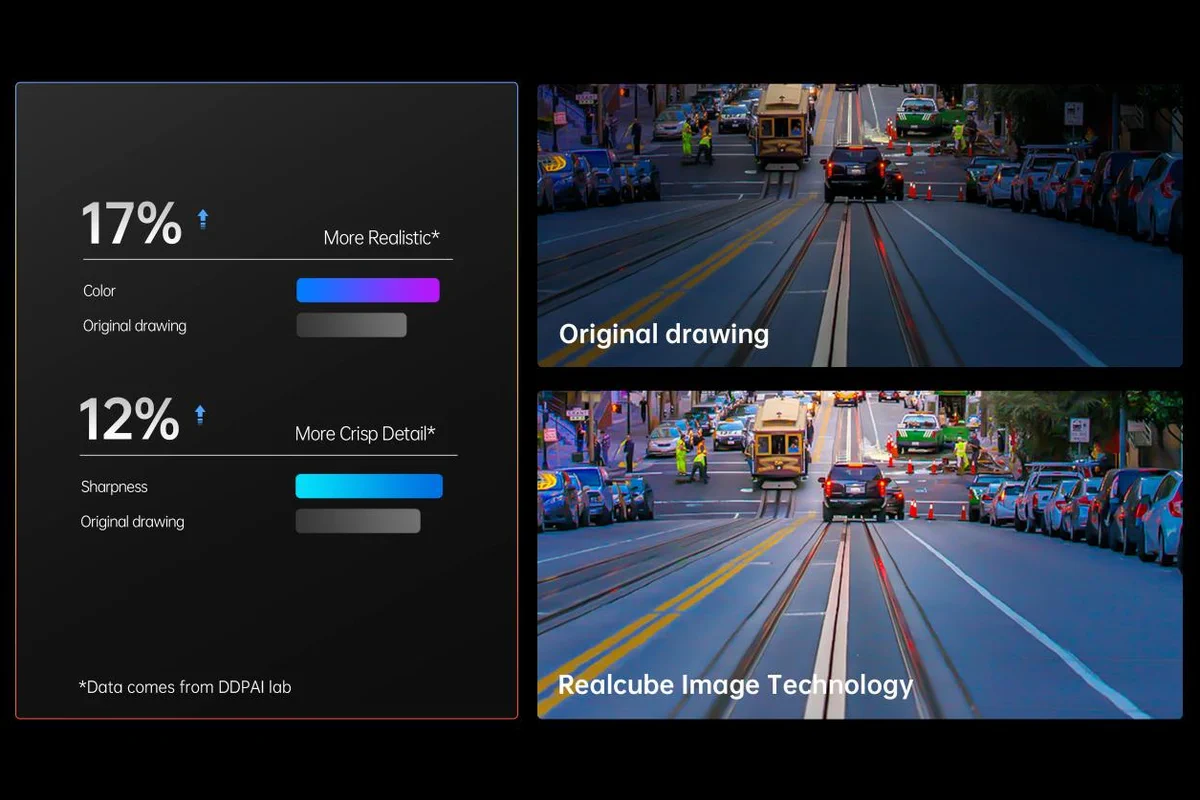Click the up arrow beside 17%
This screenshot has height=800, width=1200.
pos(203,220)
